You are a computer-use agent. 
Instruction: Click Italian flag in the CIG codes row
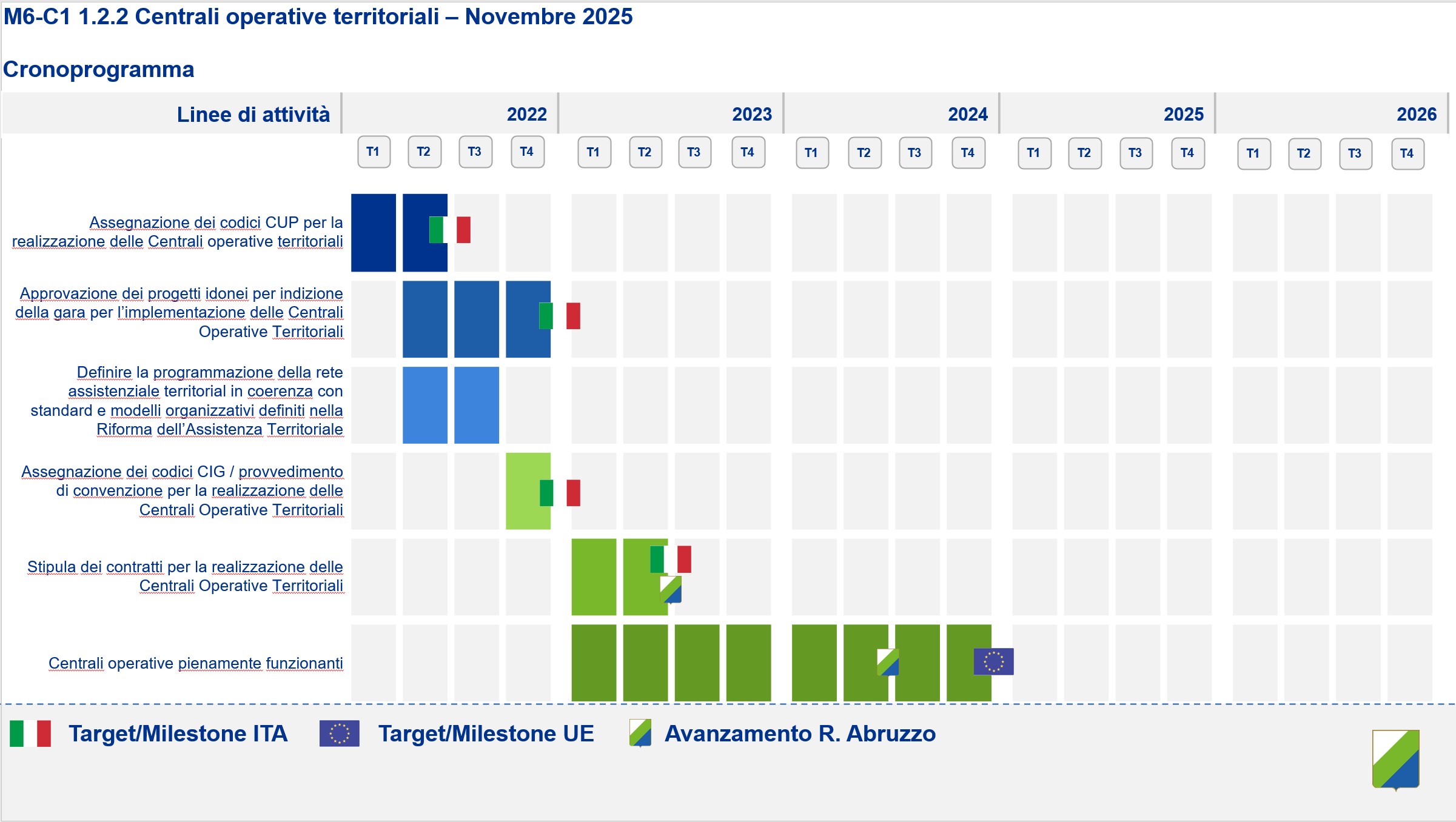[x=560, y=493]
